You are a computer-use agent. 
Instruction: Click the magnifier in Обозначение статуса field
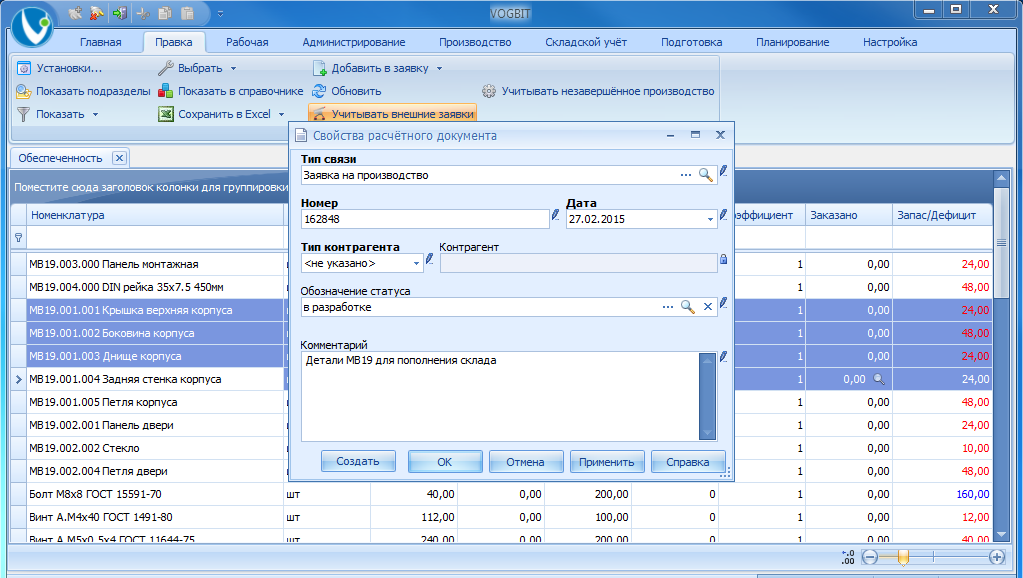click(x=688, y=307)
